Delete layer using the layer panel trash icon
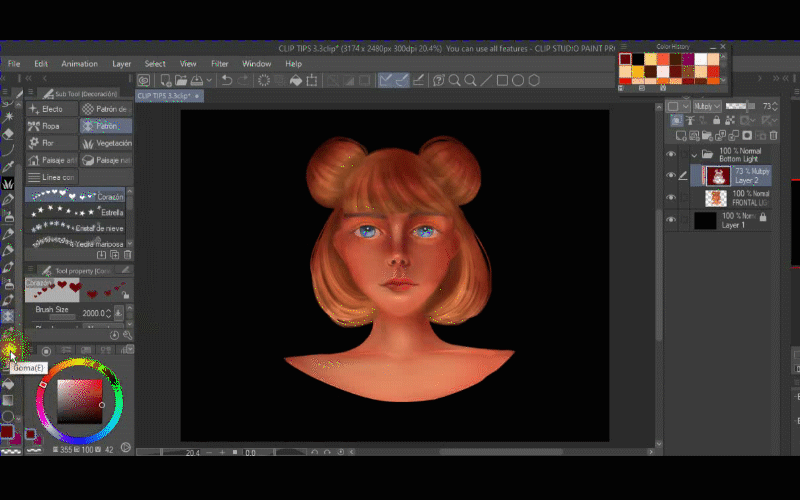 [773, 135]
